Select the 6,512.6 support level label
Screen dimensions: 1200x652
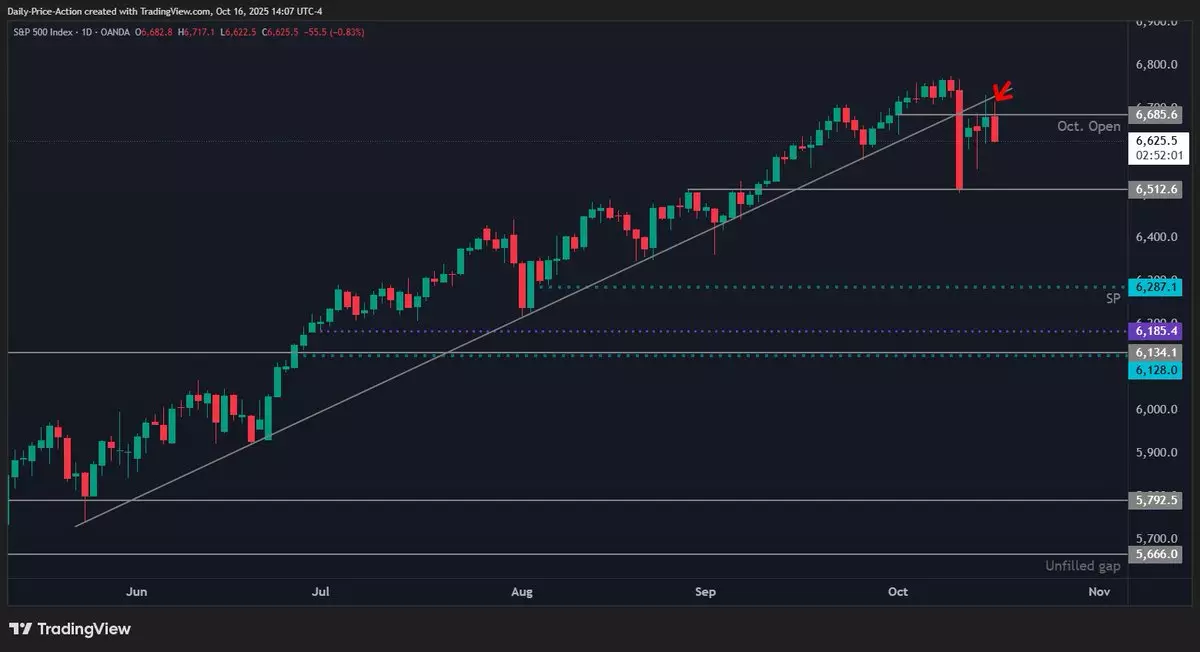(1158, 189)
